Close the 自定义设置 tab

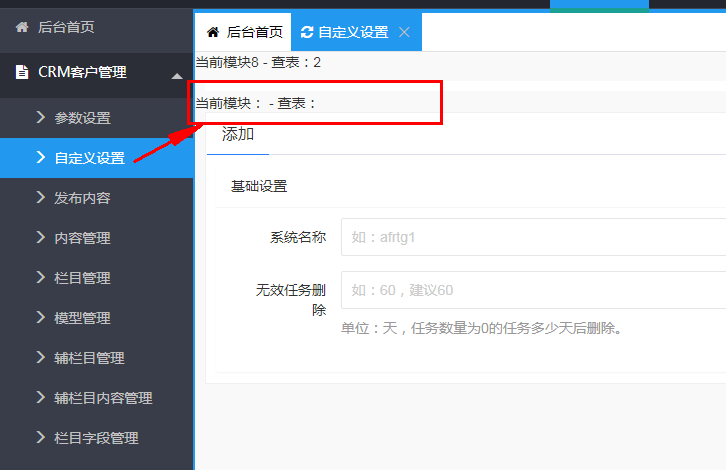404,32
